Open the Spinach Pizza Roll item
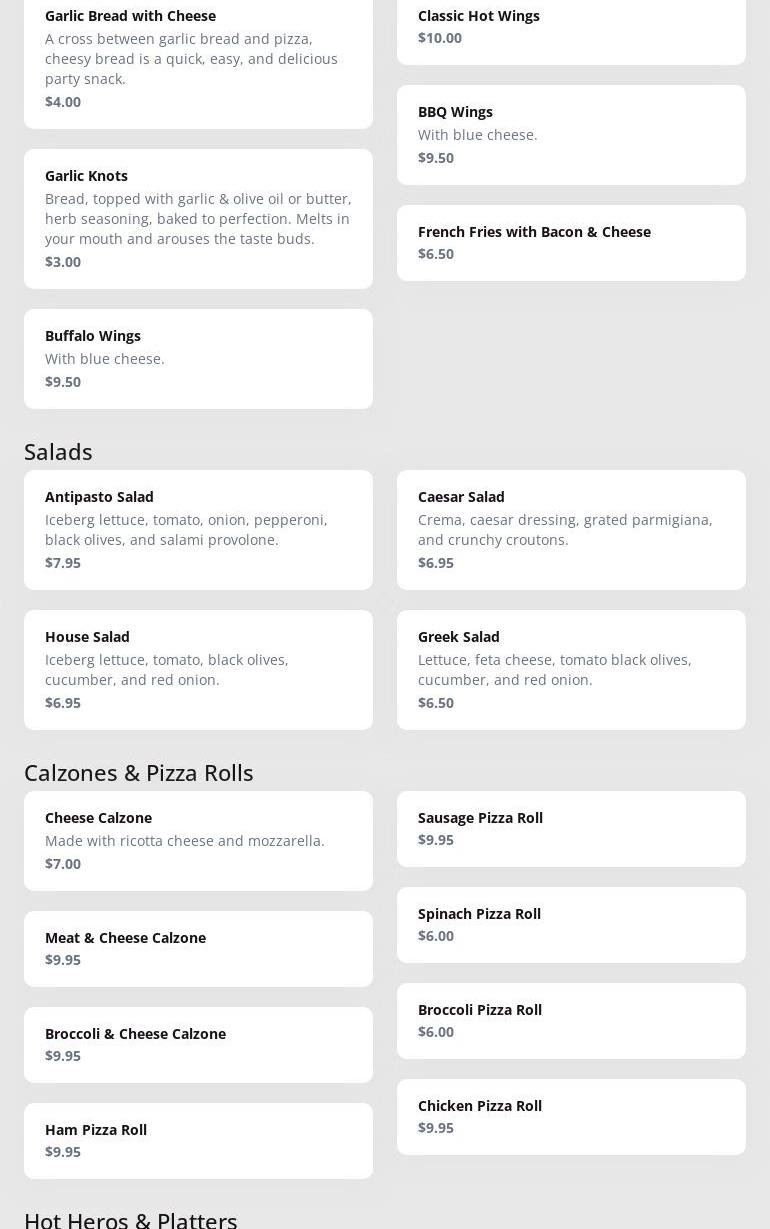This screenshot has height=1229, width=770. [x=571, y=924]
